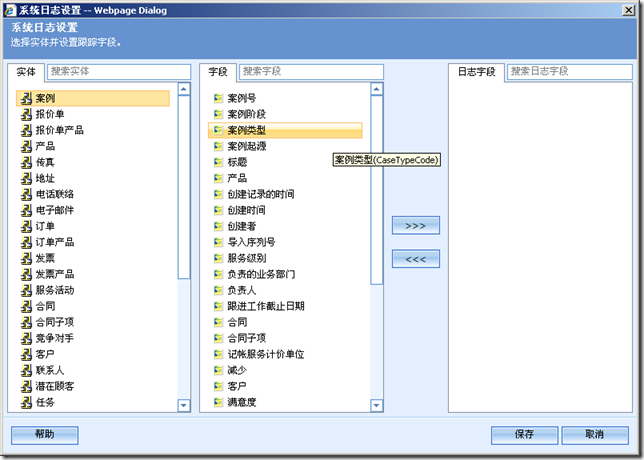Click the field icon beside 案例阶段
Screen dimensions: 644x460
[218, 114]
